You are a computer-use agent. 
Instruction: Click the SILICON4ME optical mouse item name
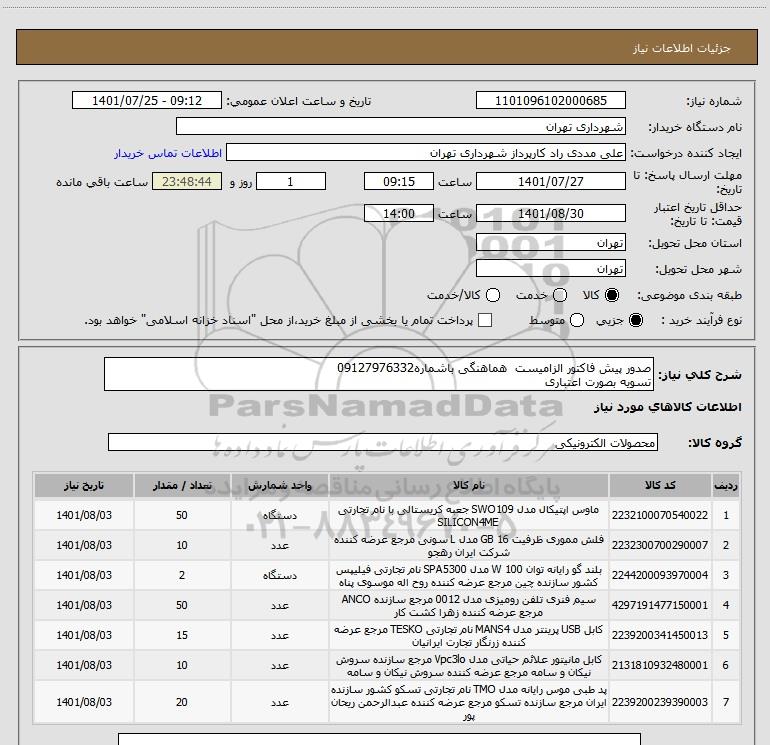[x=468, y=516]
